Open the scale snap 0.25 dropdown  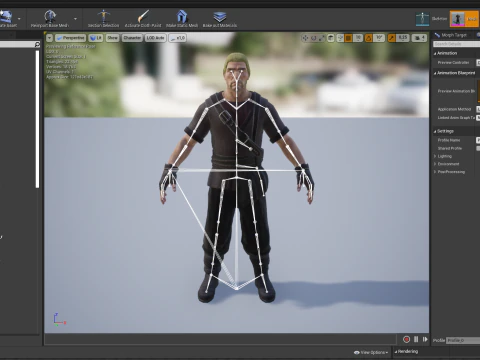(x=403, y=38)
